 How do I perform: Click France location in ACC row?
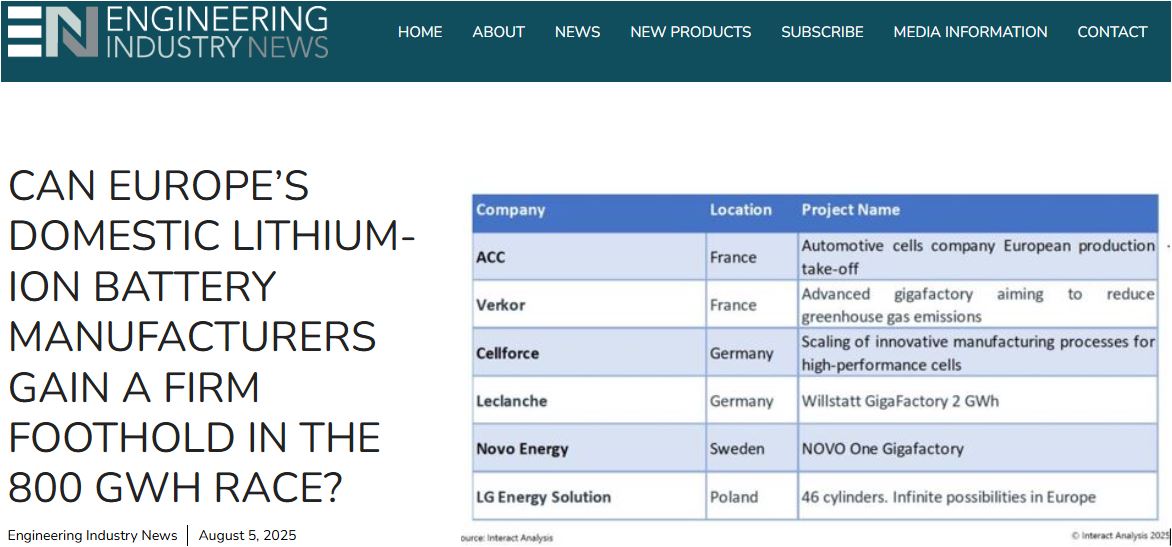[752, 256]
